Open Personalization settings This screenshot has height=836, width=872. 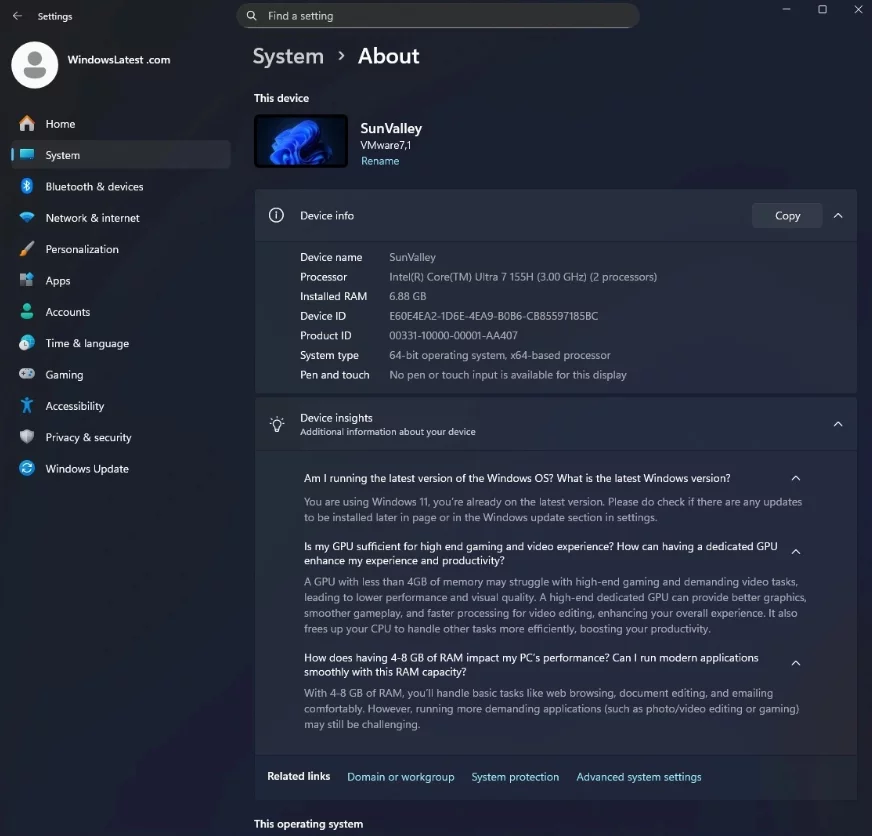click(x=121, y=249)
